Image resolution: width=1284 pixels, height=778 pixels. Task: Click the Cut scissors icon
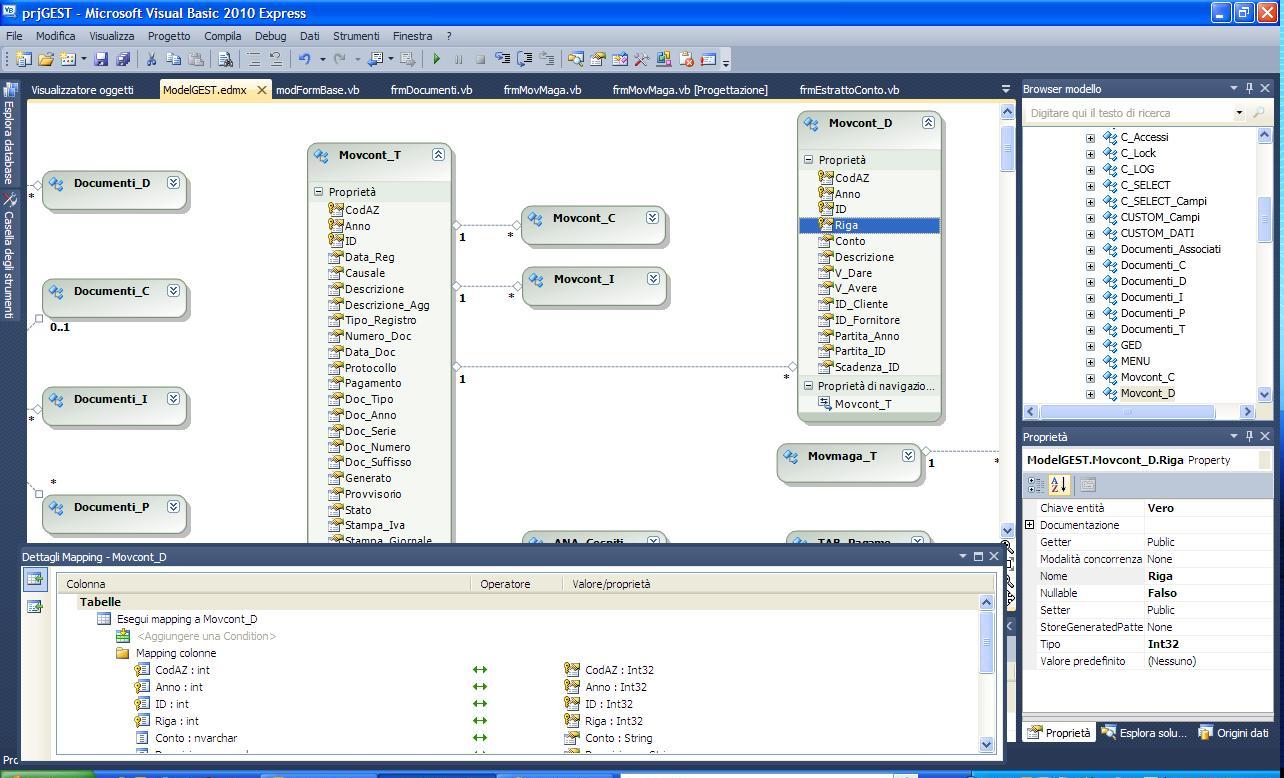(152, 60)
